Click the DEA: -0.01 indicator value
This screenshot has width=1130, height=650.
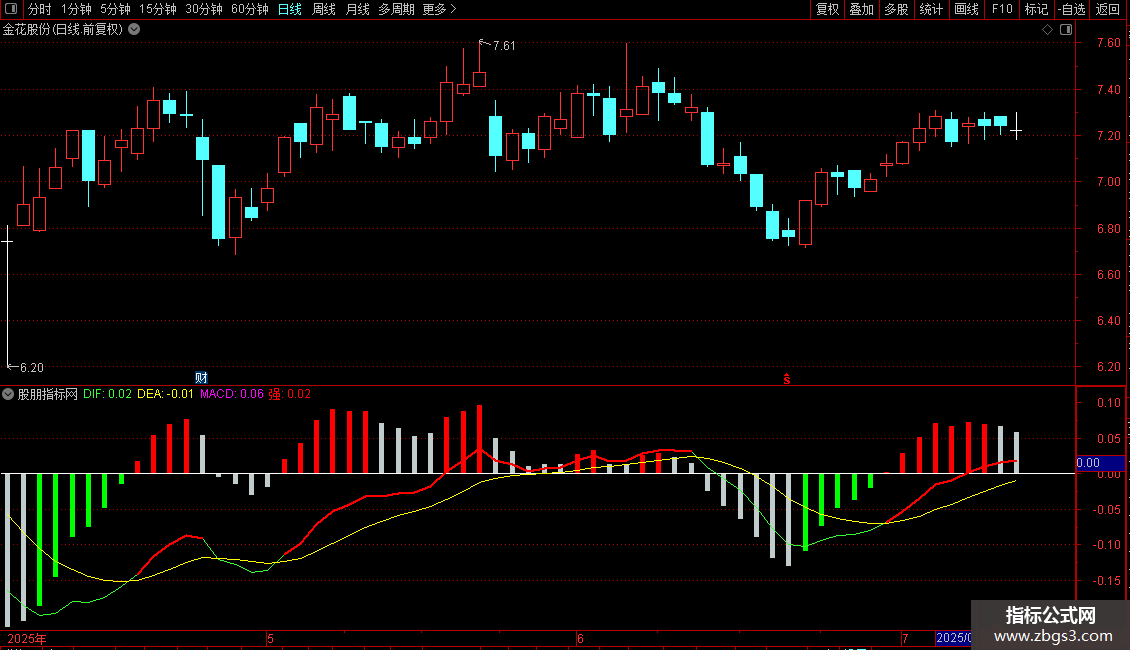coord(165,394)
